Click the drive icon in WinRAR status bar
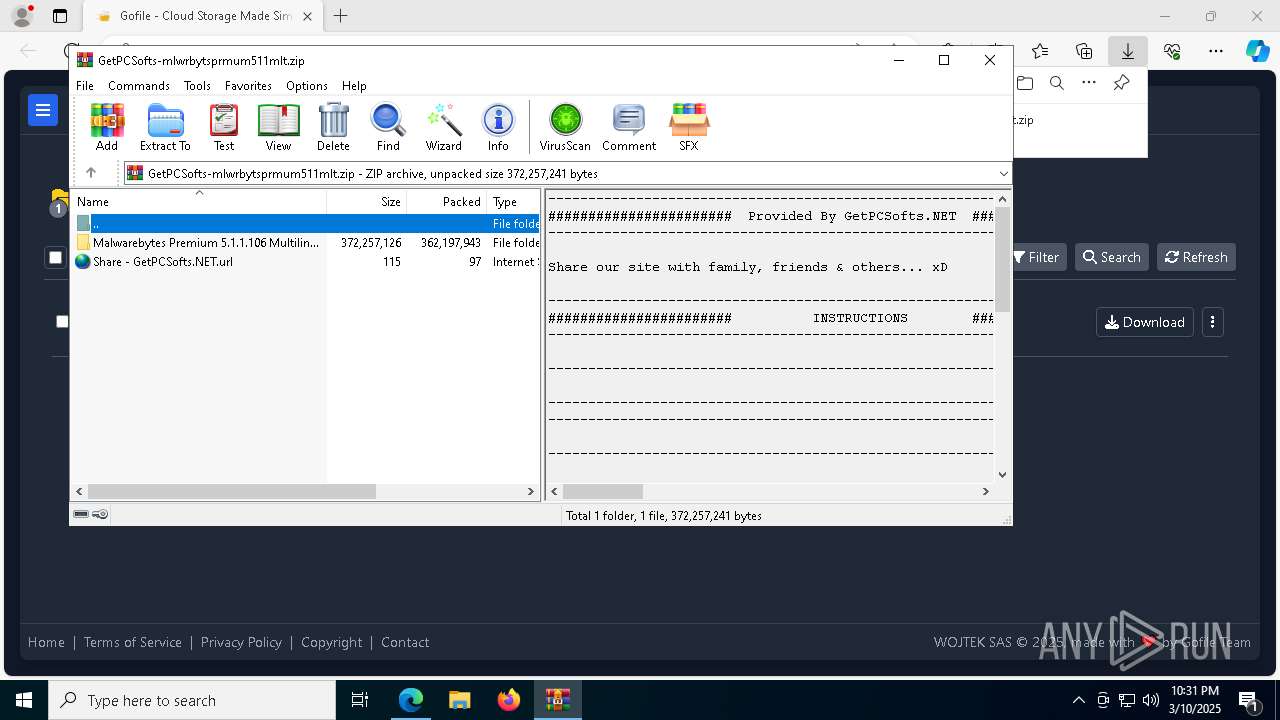This screenshot has height=720, width=1280. [82, 514]
